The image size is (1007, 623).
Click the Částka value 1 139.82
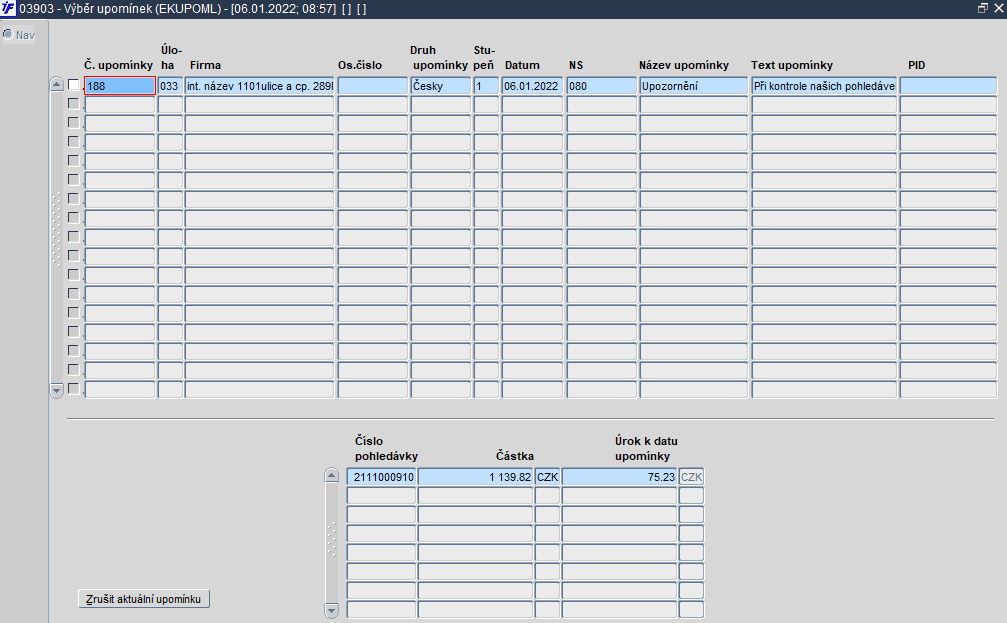[x=475, y=477]
